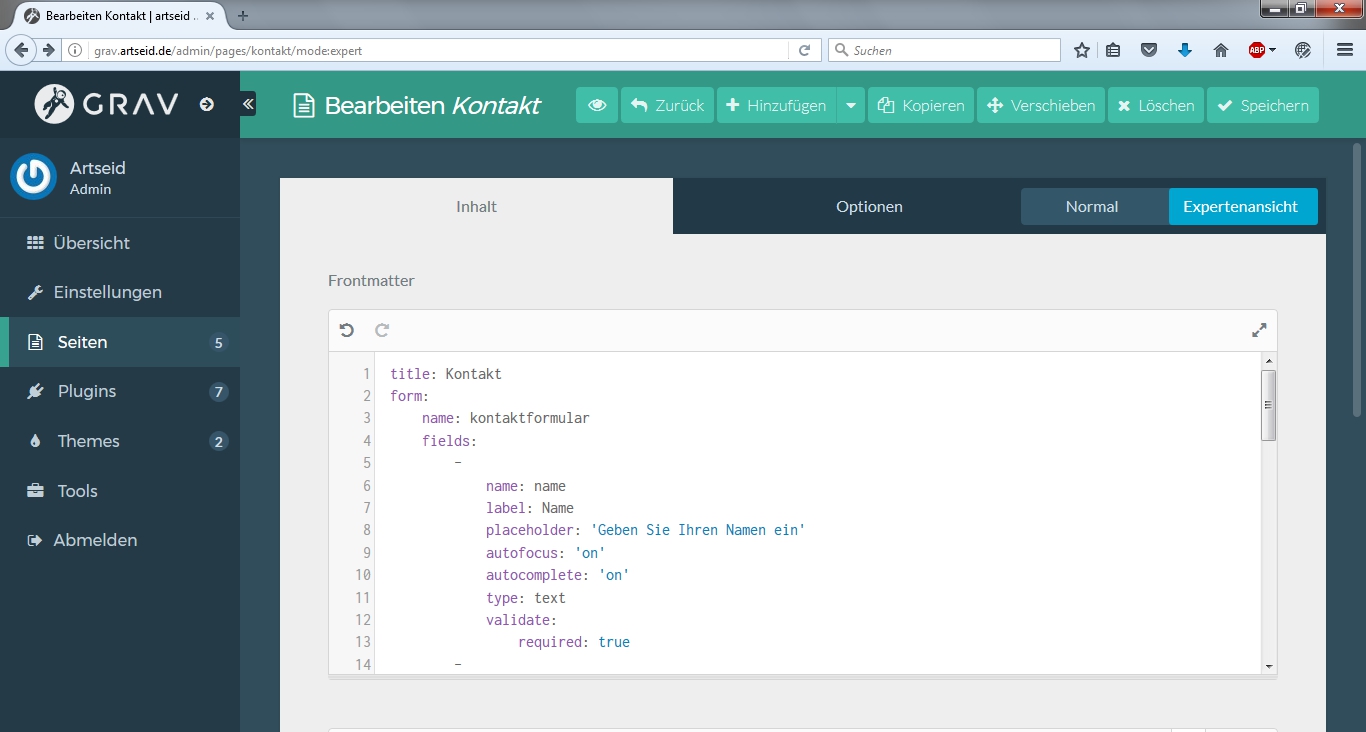Click the arrow icon beside Grav logo
This screenshot has height=732, width=1366.
coord(207,104)
